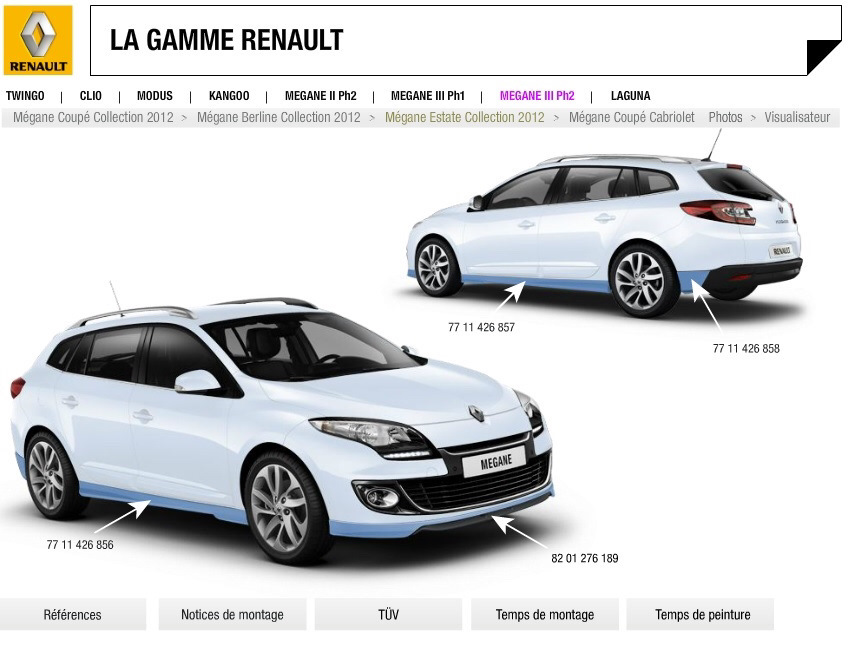The height and width of the screenshot is (651, 849).
Task: Go to Mégane Berline Collection 2012
Action: [x=279, y=117]
